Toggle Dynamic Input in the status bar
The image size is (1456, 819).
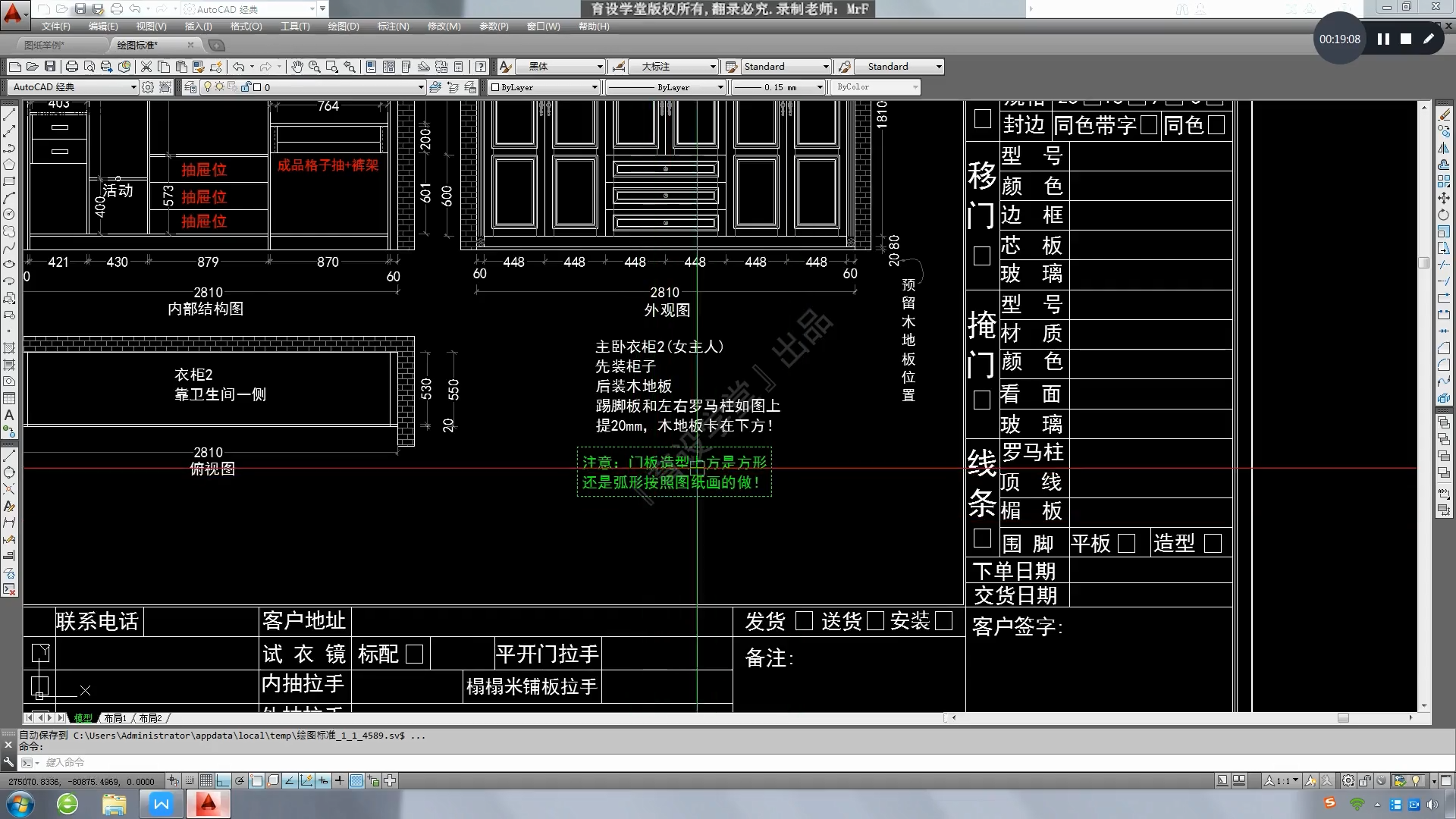pyautogui.click(x=323, y=780)
